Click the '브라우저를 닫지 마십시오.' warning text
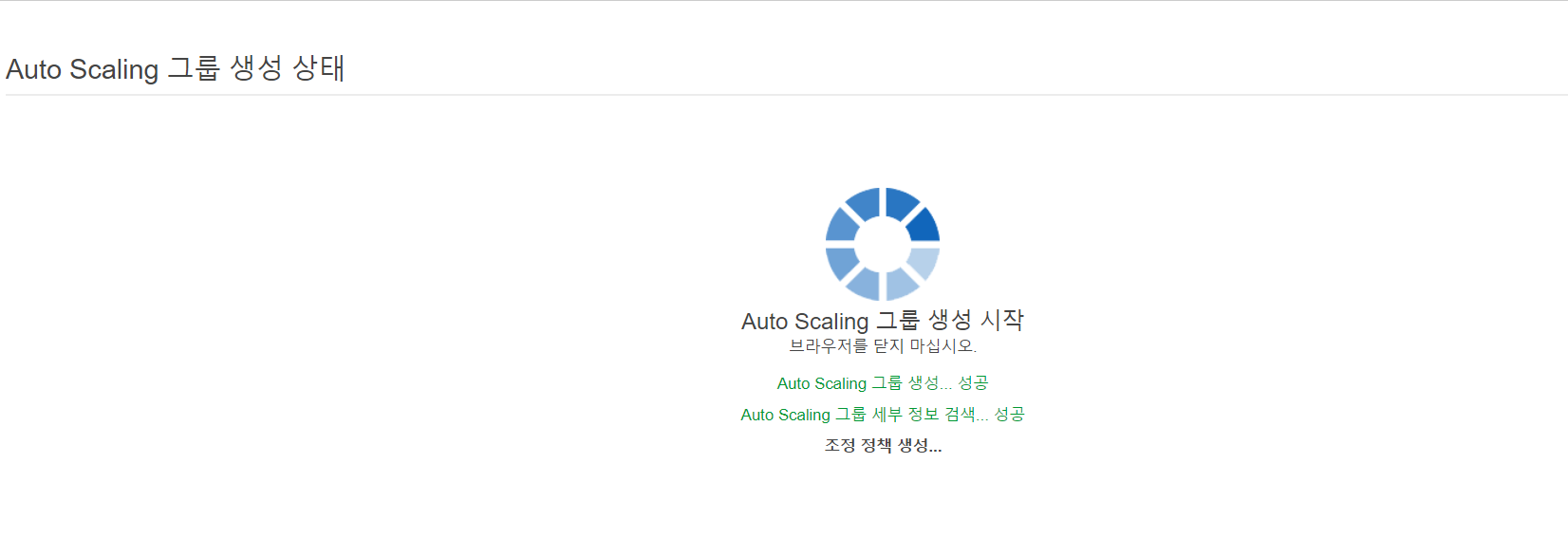1568x556 pixels. tap(883, 346)
